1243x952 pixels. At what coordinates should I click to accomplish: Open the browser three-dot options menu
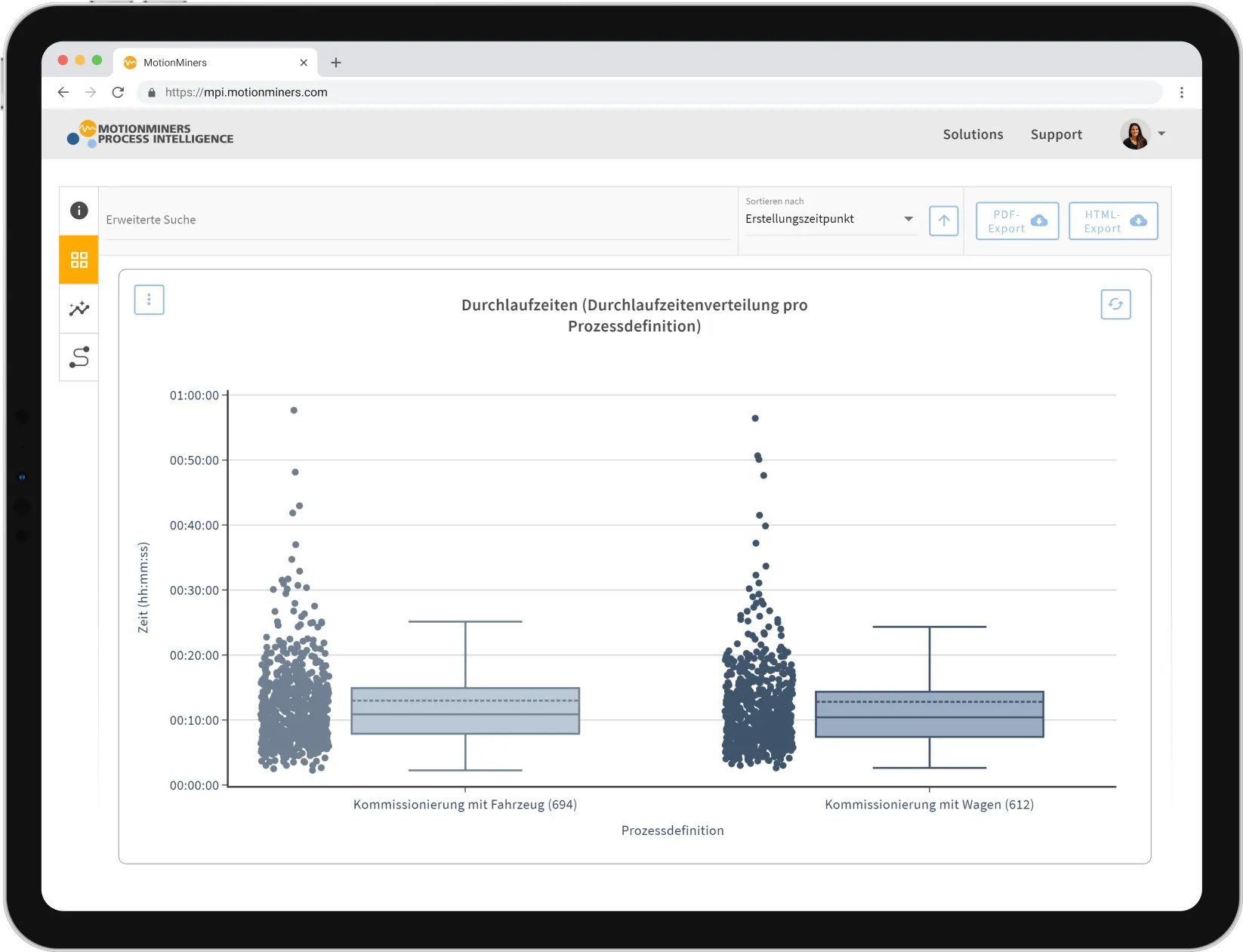point(1183,92)
